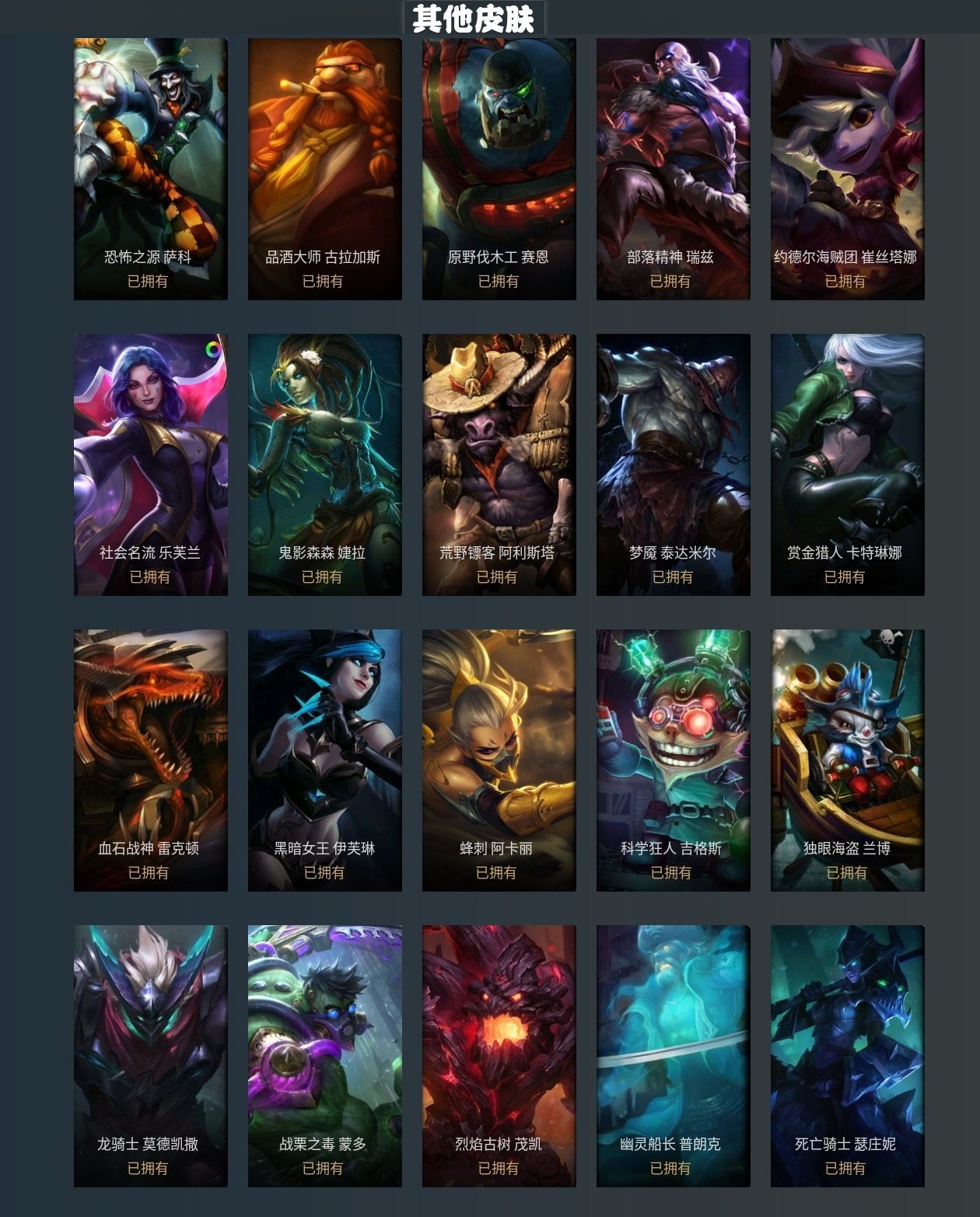Viewport: 980px width, 1217px height.
Task: Choose the 黑暗女王 伊芙琳 skin thumbnail
Action: (x=325, y=760)
